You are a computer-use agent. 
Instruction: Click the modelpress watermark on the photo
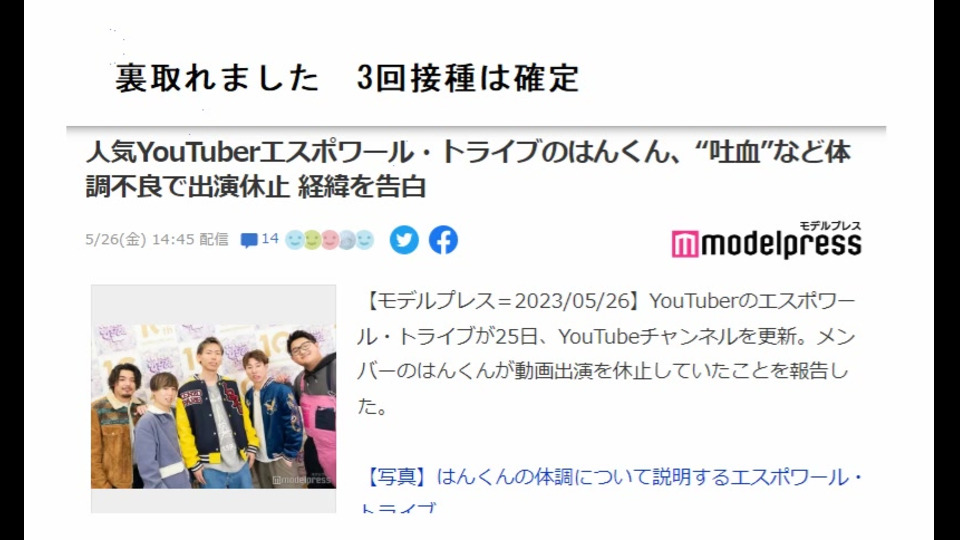click(302, 480)
